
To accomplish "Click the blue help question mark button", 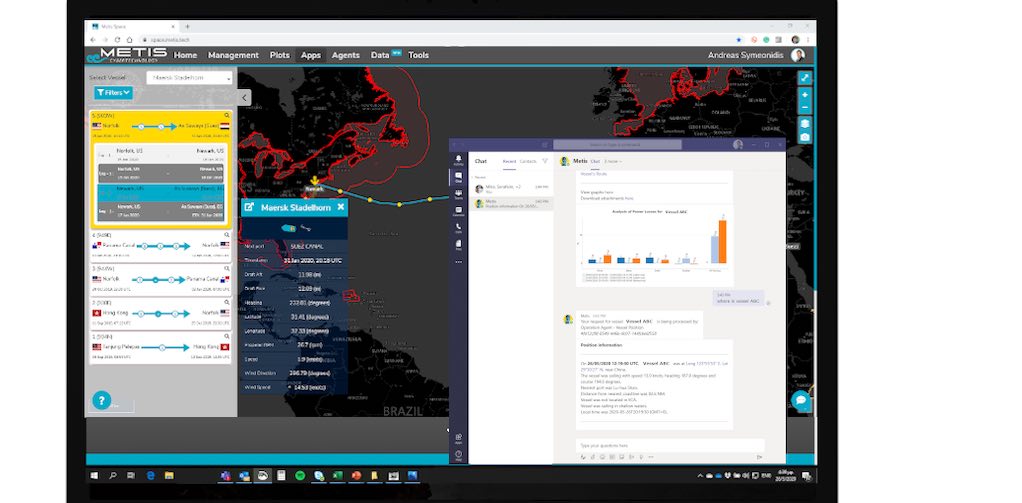I will [x=102, y=400].
